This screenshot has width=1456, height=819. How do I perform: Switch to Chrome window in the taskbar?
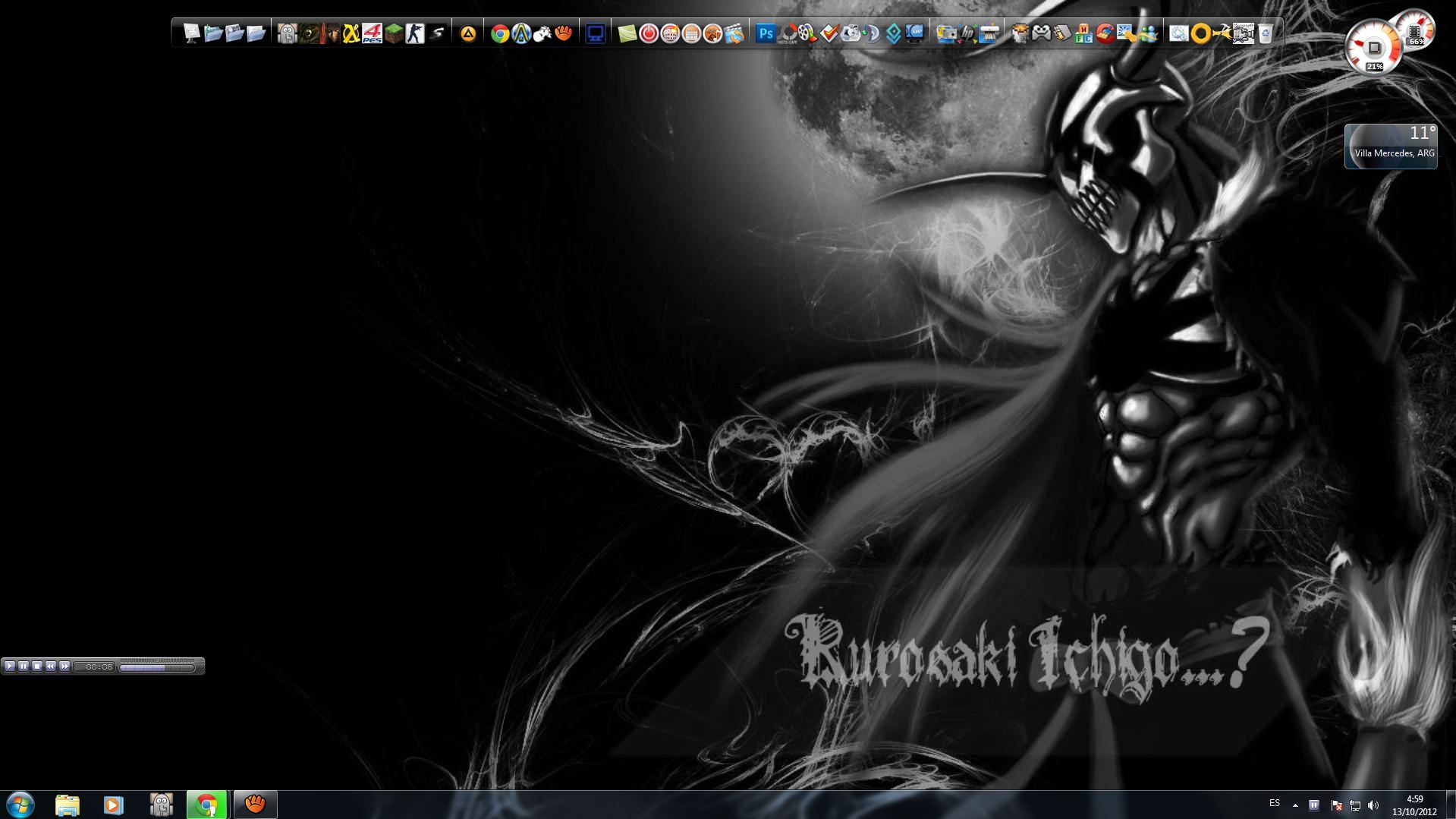coord(206,805)
